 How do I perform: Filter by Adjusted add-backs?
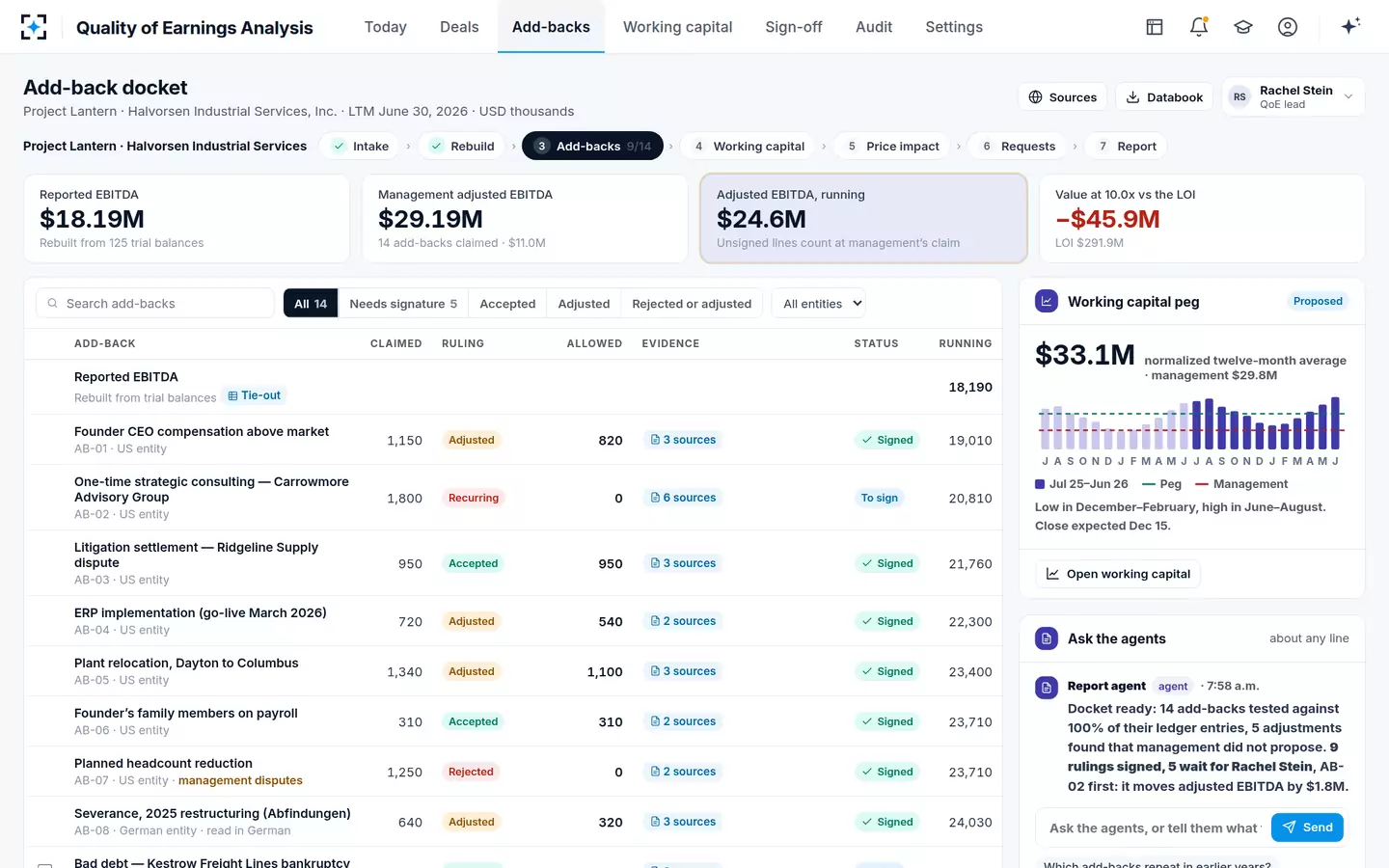[584, 303]
